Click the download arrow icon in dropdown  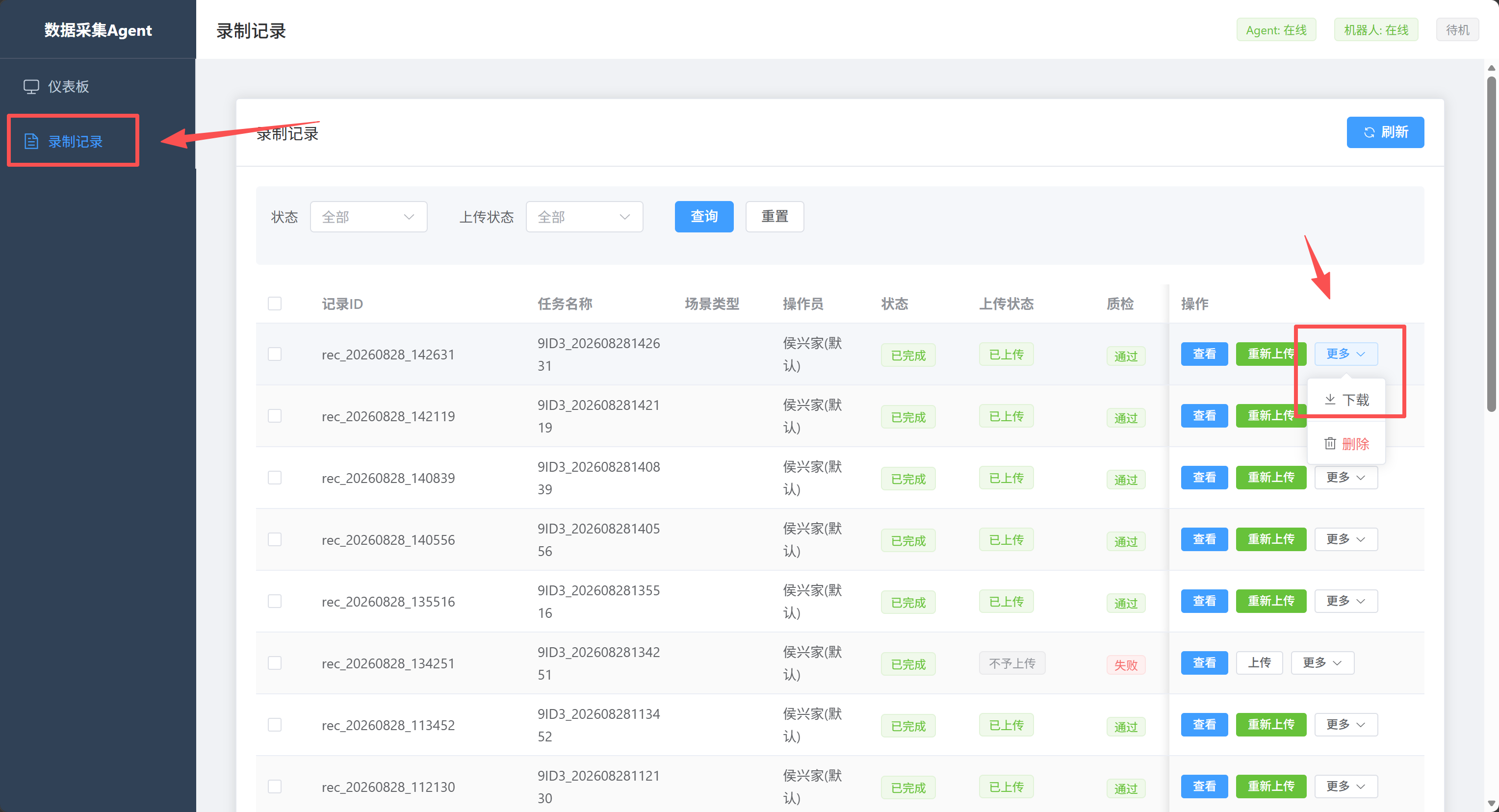(1330, 400)
